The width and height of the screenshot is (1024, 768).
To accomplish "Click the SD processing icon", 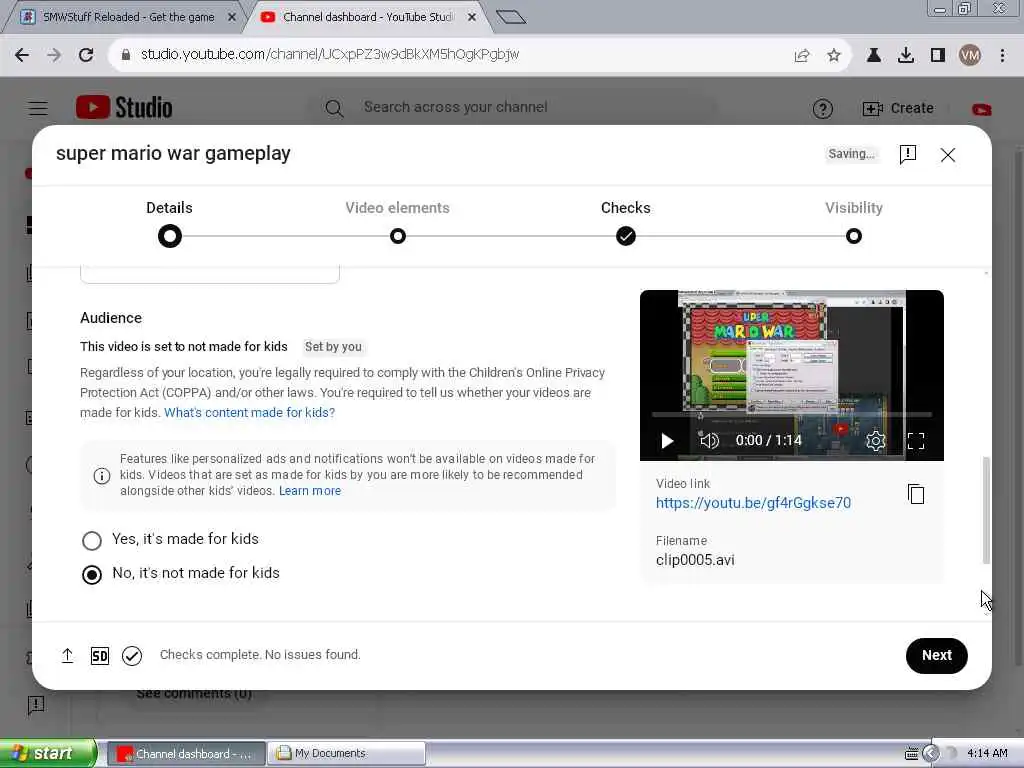I will pos(100,656).
